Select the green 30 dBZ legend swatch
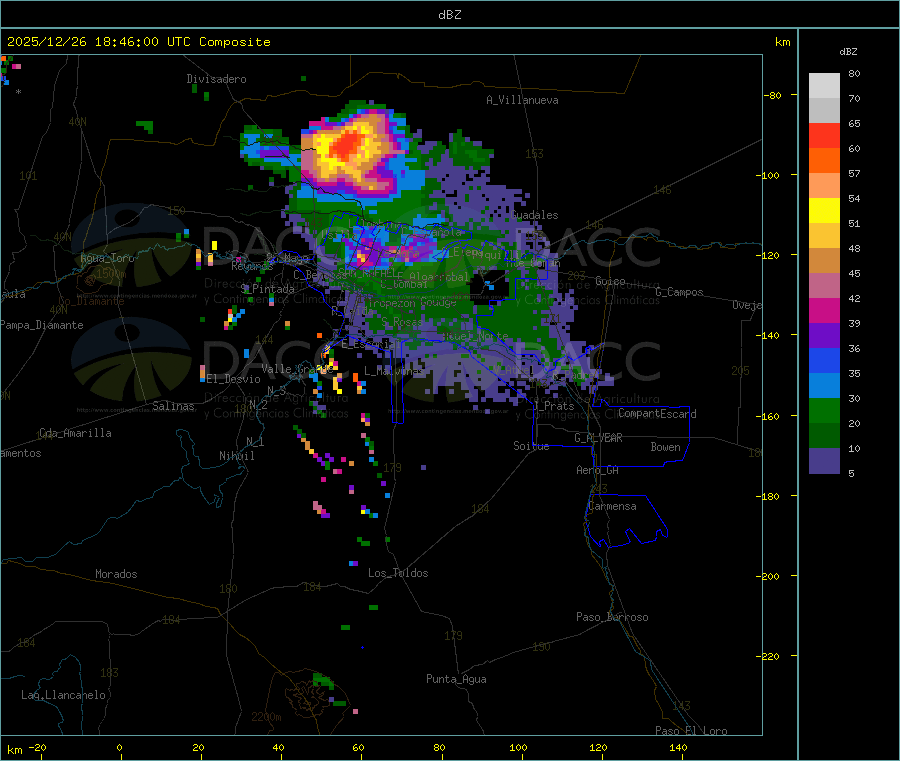Viewport: 900px width, 761px height. [824, 410]
